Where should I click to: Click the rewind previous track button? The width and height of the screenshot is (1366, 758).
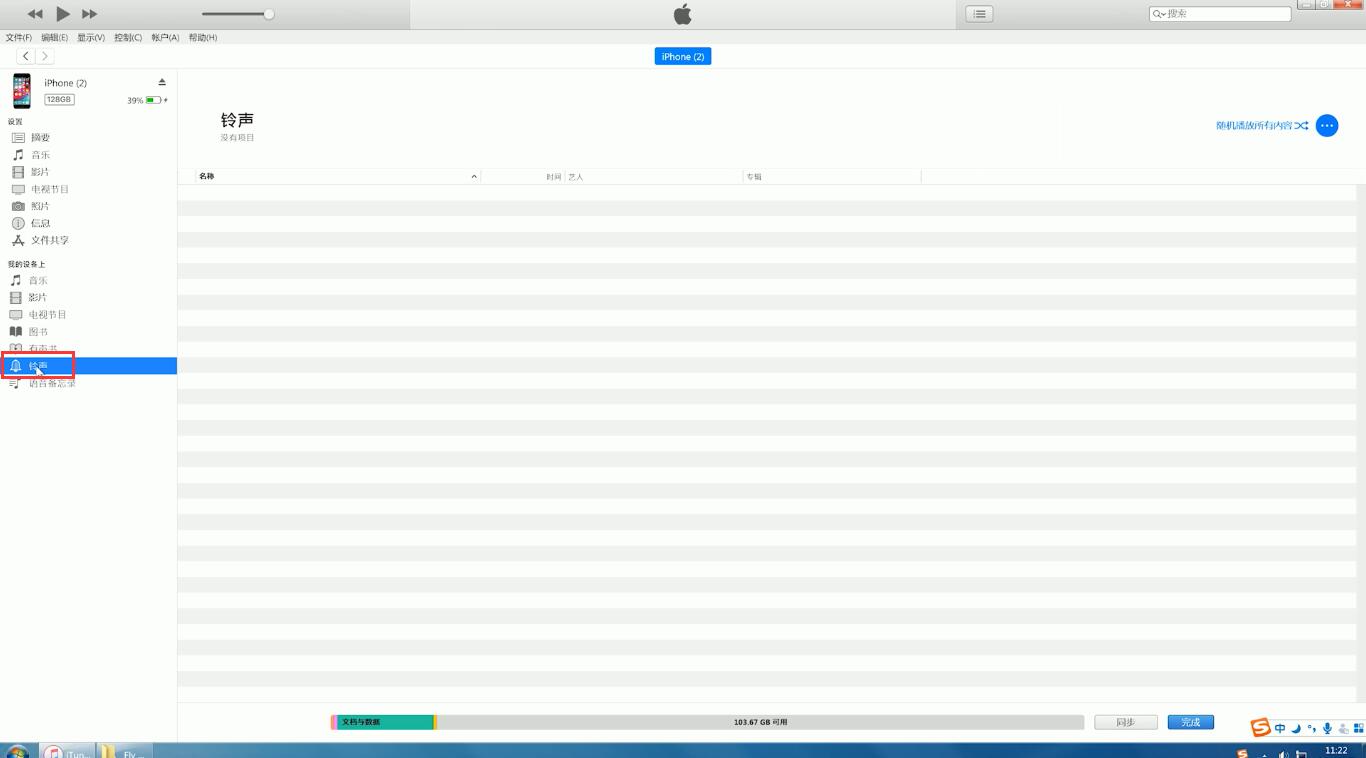point(35,14)
